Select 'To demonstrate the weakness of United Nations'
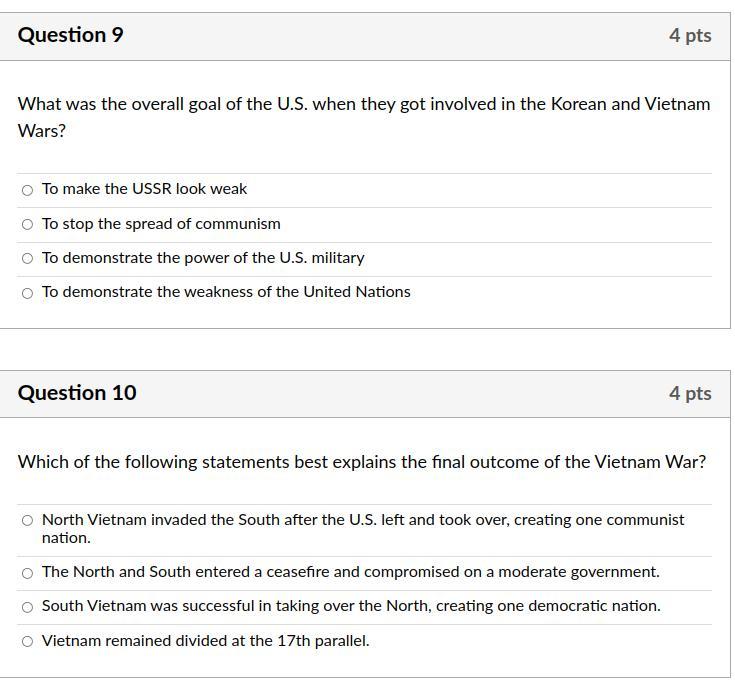Viewport: 735px width, 694px height. [x=27, y=293]
